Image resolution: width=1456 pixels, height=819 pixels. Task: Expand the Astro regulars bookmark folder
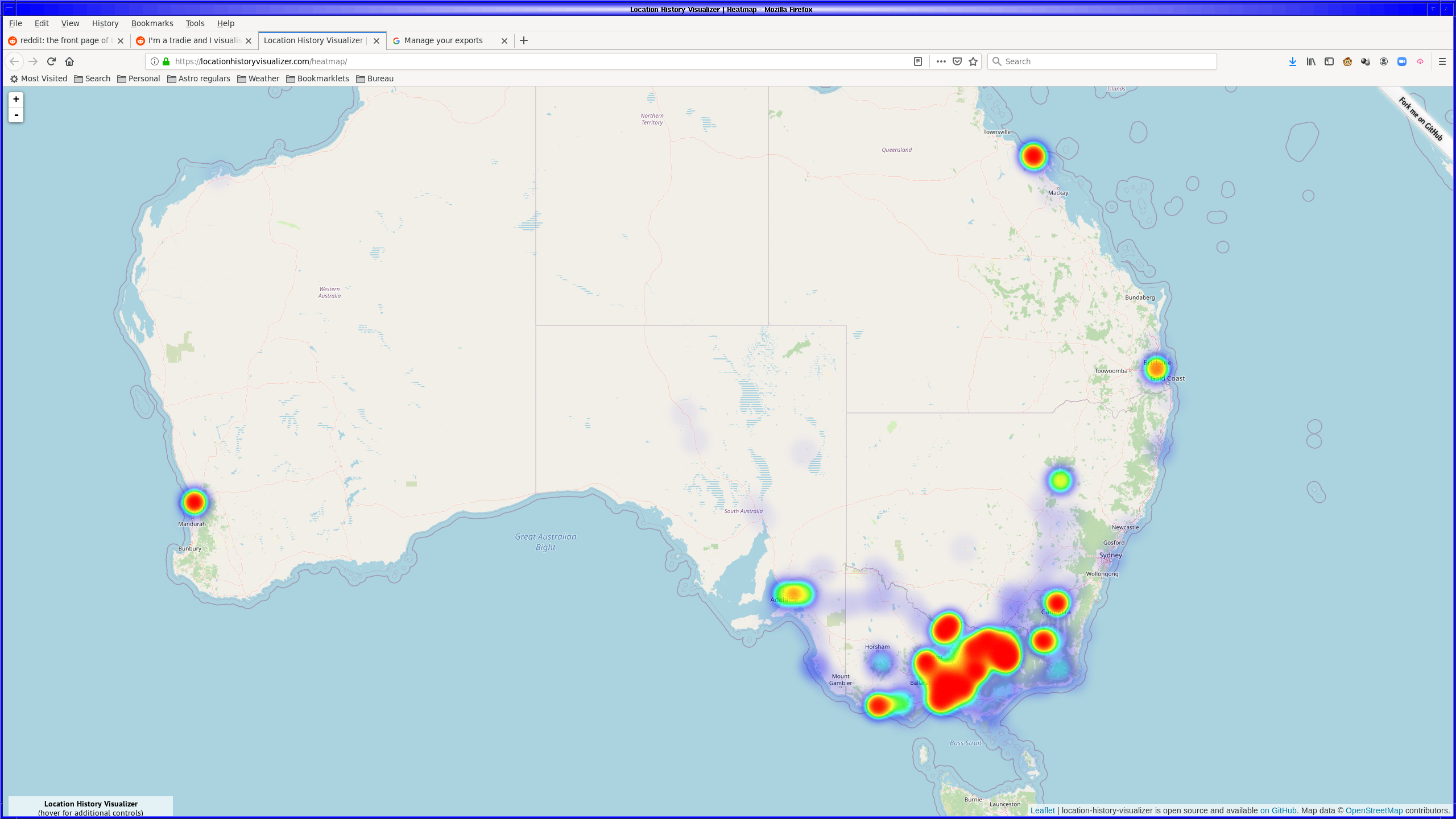pyautogui.click(x=198, y=78)
